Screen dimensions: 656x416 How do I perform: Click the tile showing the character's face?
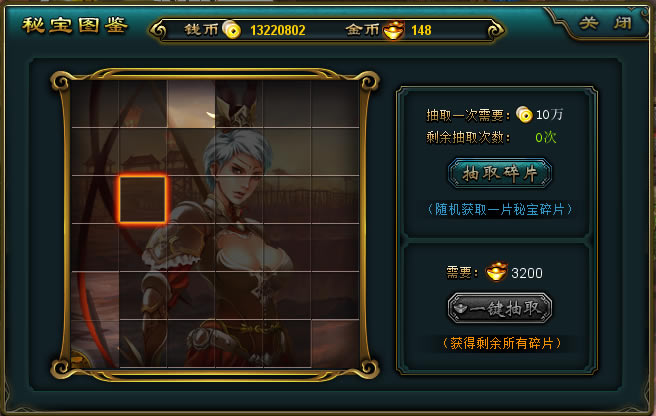coord(239,199)
